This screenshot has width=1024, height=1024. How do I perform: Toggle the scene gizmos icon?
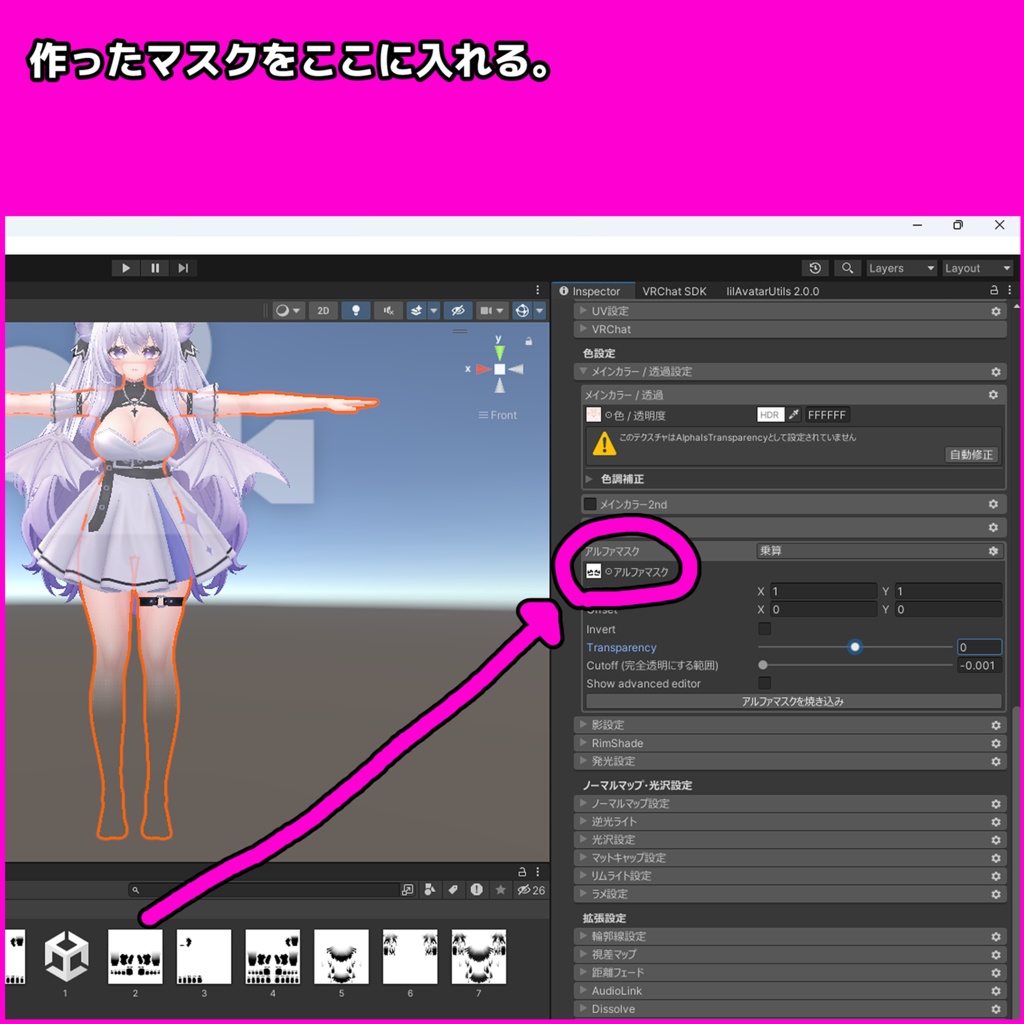pos(522,311)
